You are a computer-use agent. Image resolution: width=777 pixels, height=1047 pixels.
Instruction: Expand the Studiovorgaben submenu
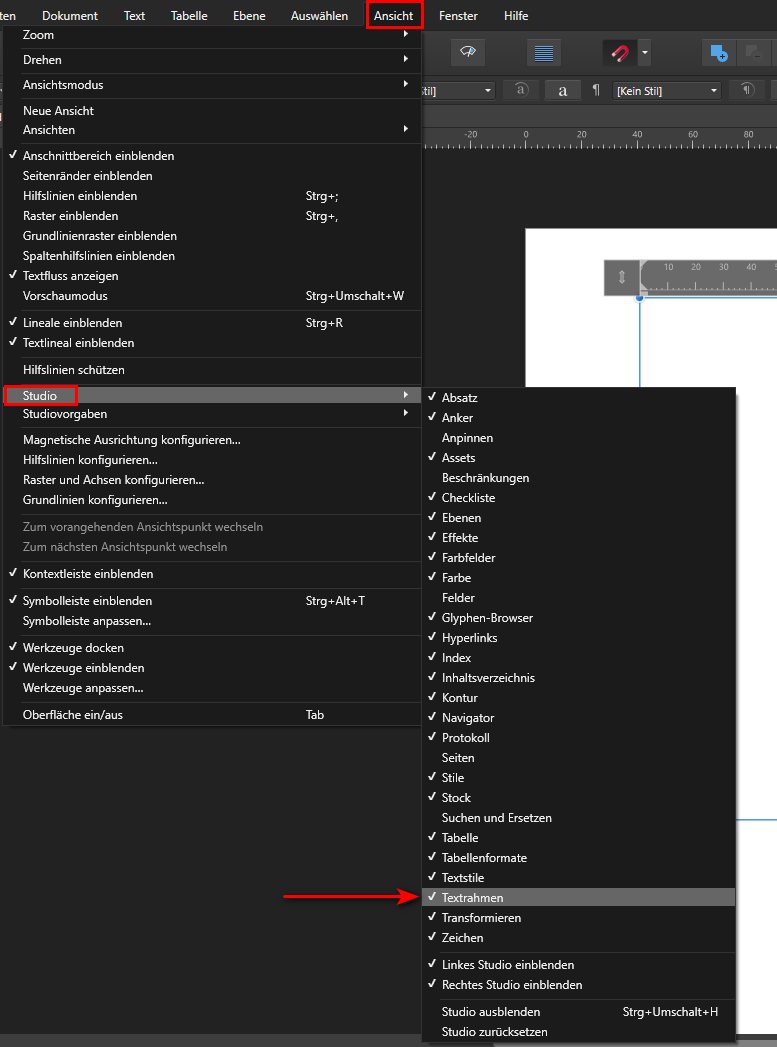[212, 414]
